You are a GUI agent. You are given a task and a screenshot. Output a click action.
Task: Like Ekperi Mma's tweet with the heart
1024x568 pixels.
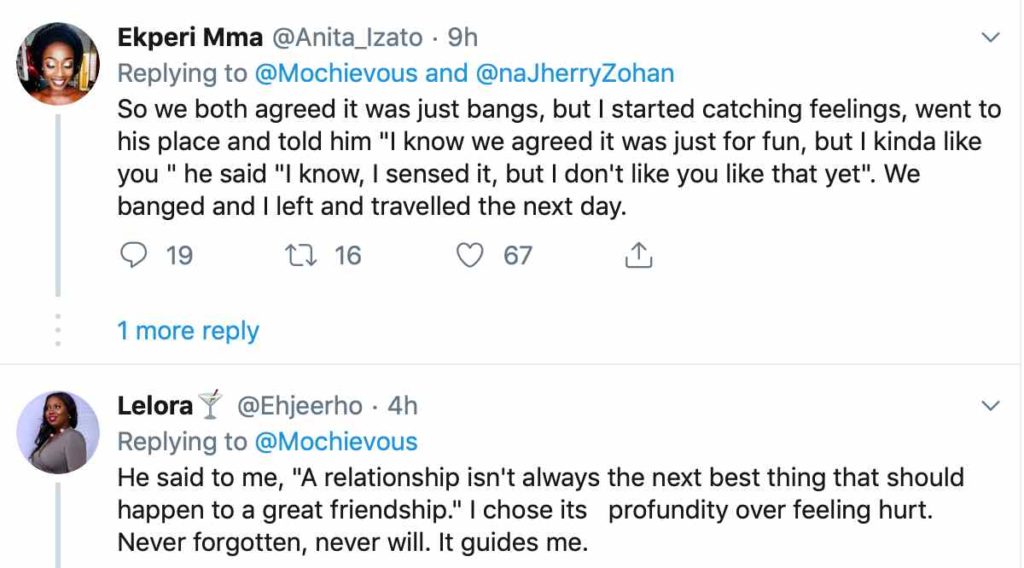pyautogui.click(x=470, y=256)
